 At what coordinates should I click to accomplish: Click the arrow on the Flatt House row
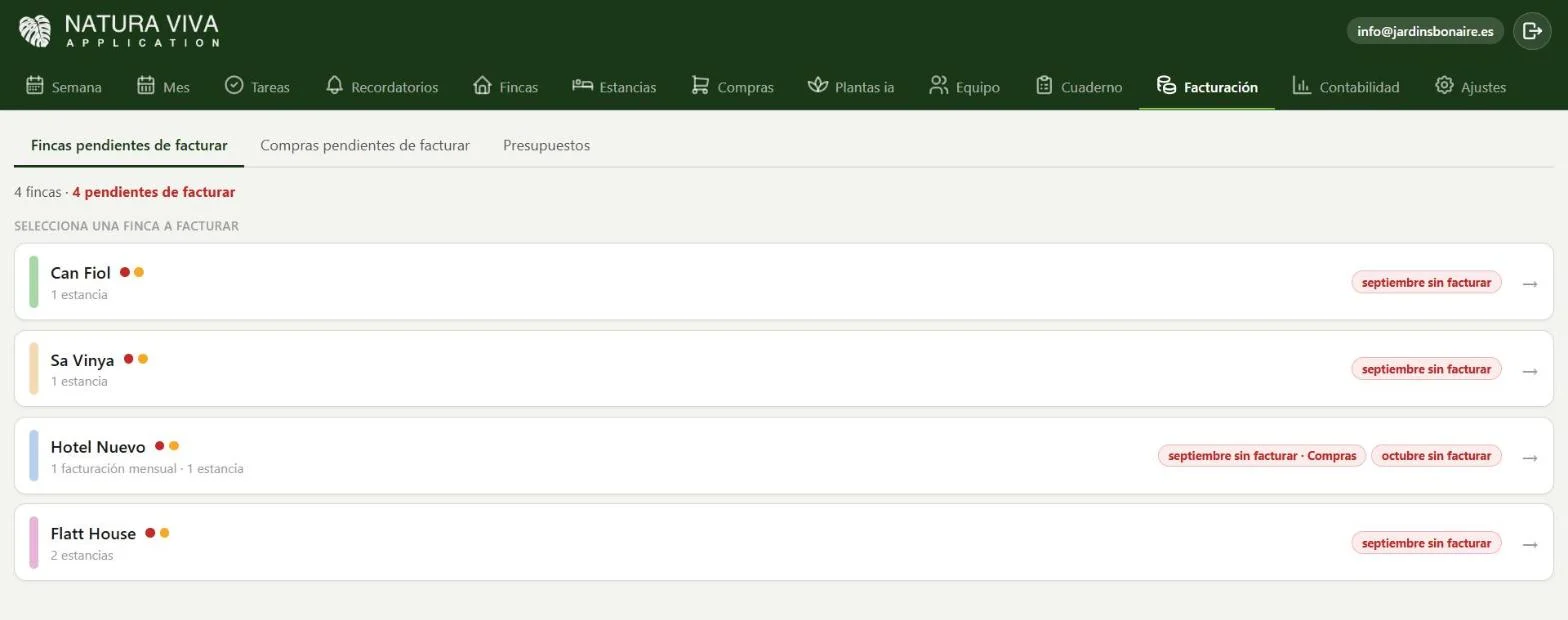pos(1530,545)
